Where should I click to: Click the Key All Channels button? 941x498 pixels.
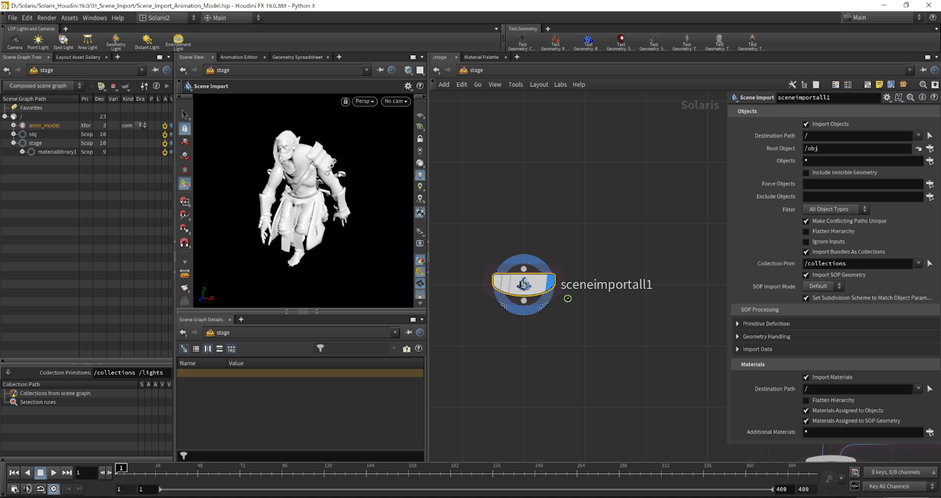coord(889,486)
